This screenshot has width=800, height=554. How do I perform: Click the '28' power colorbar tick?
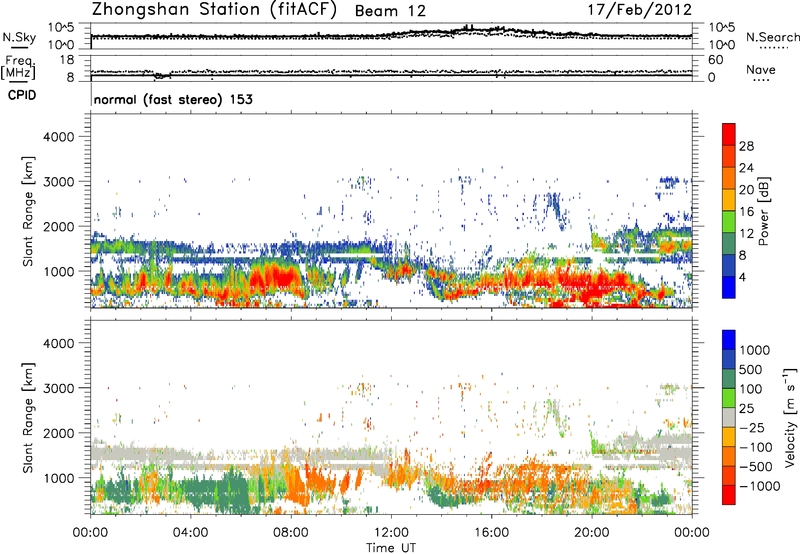tap(746, 146)
